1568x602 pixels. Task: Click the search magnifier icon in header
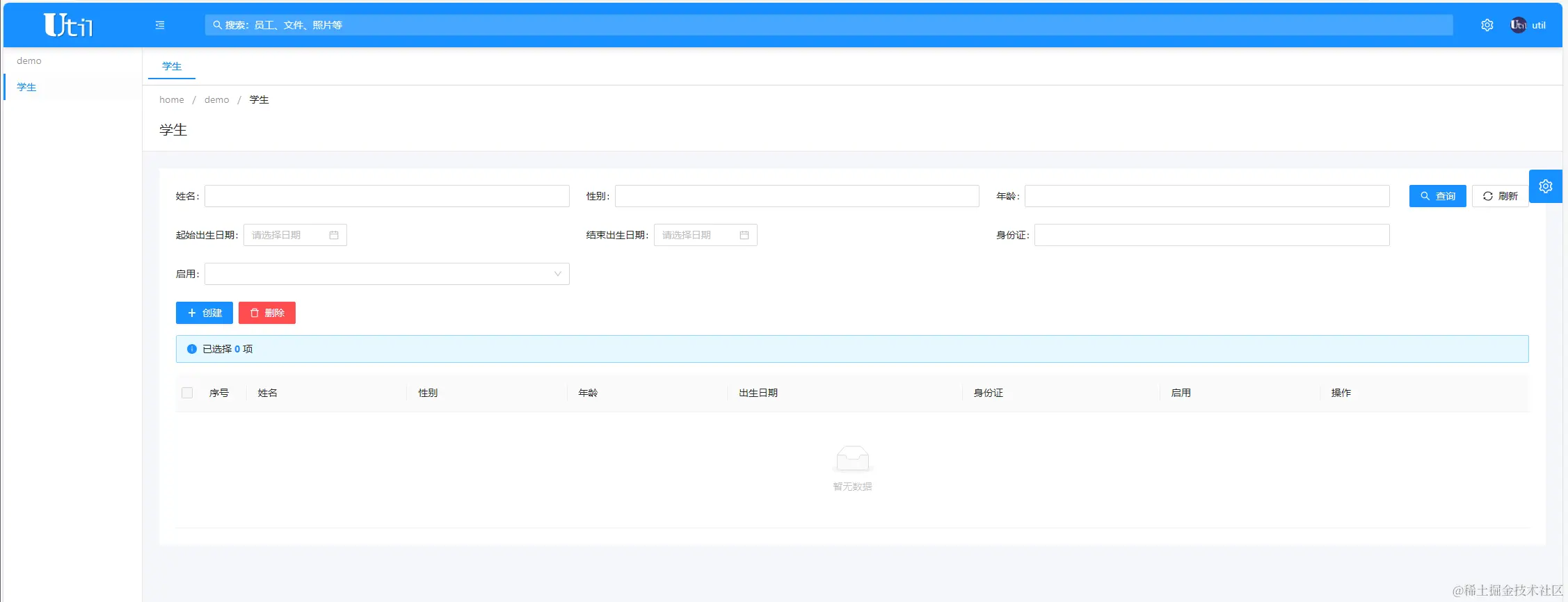tap(218, 25)
